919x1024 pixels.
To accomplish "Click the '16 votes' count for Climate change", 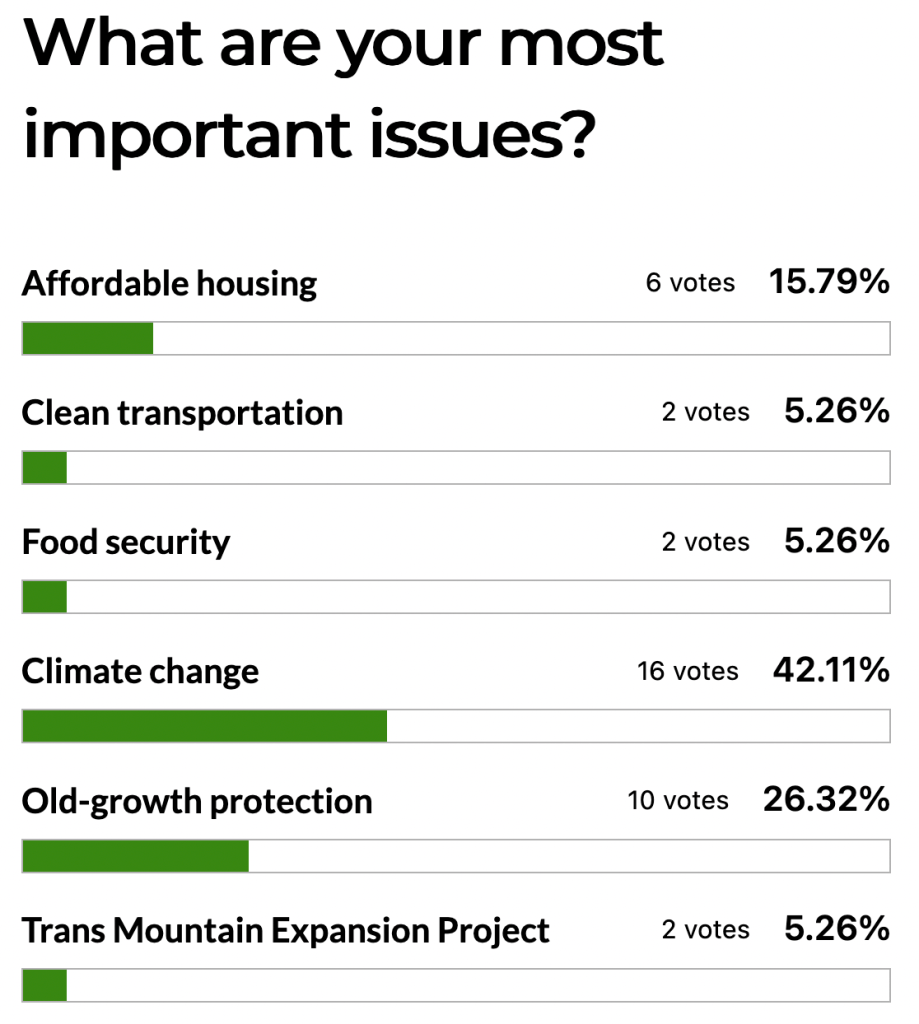I will tap(688, 671).
